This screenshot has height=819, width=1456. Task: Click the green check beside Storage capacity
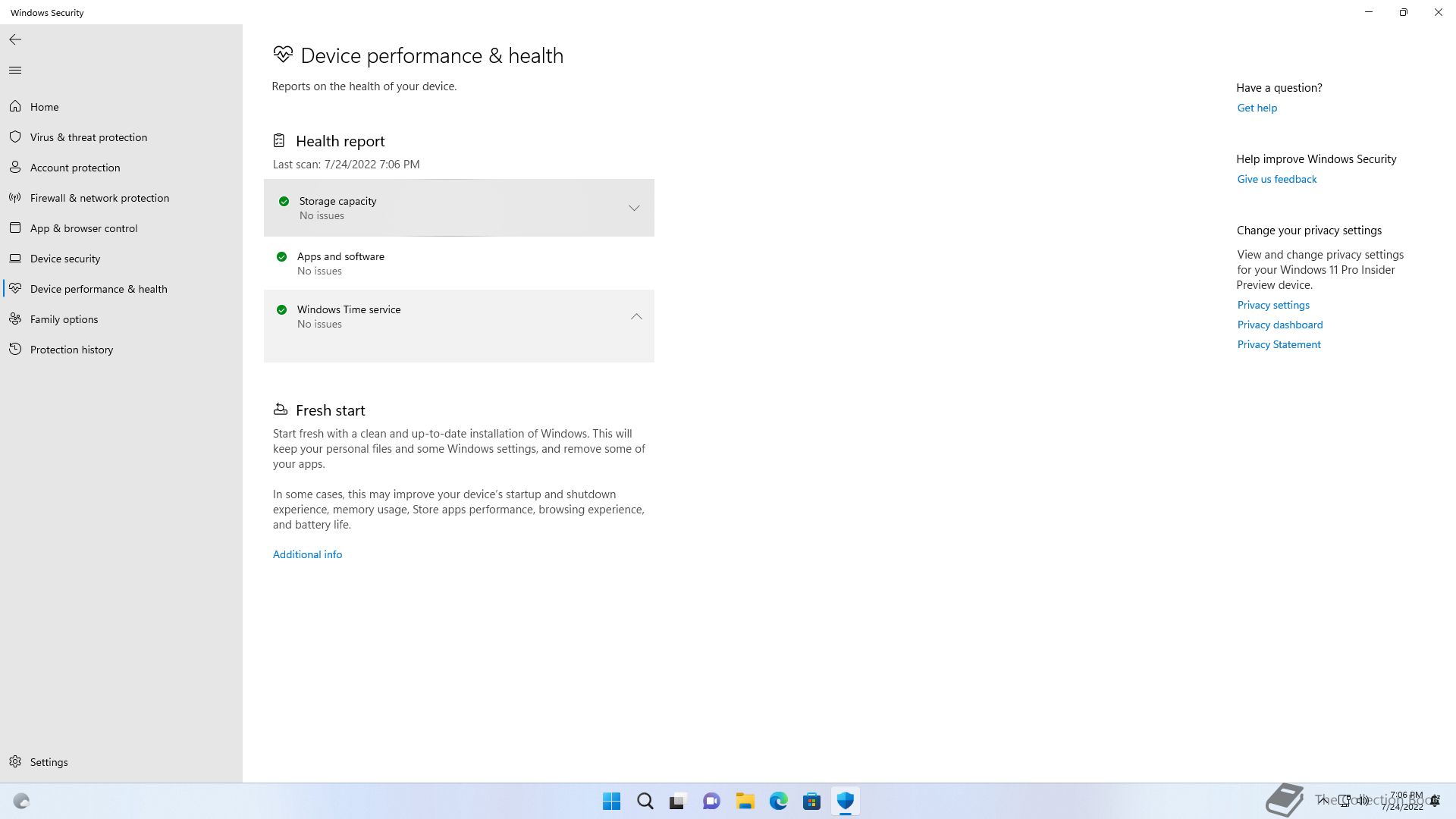(284, 202)
